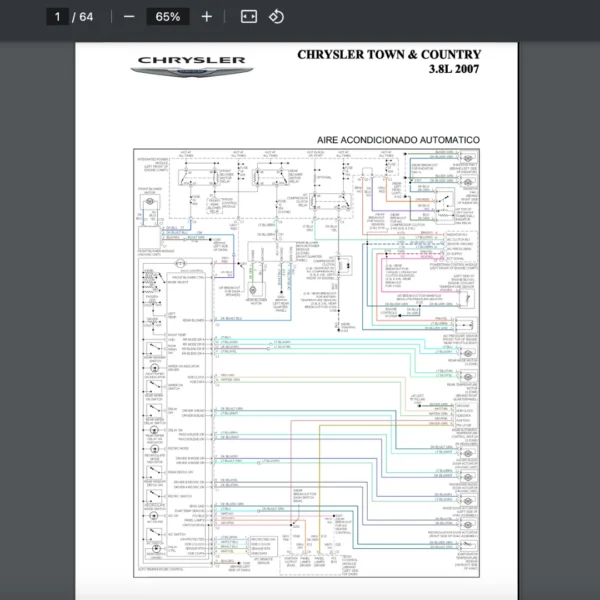This screenshot has height=600, width=600.
Task: Click the total page count 64
Action: point(87,17)
